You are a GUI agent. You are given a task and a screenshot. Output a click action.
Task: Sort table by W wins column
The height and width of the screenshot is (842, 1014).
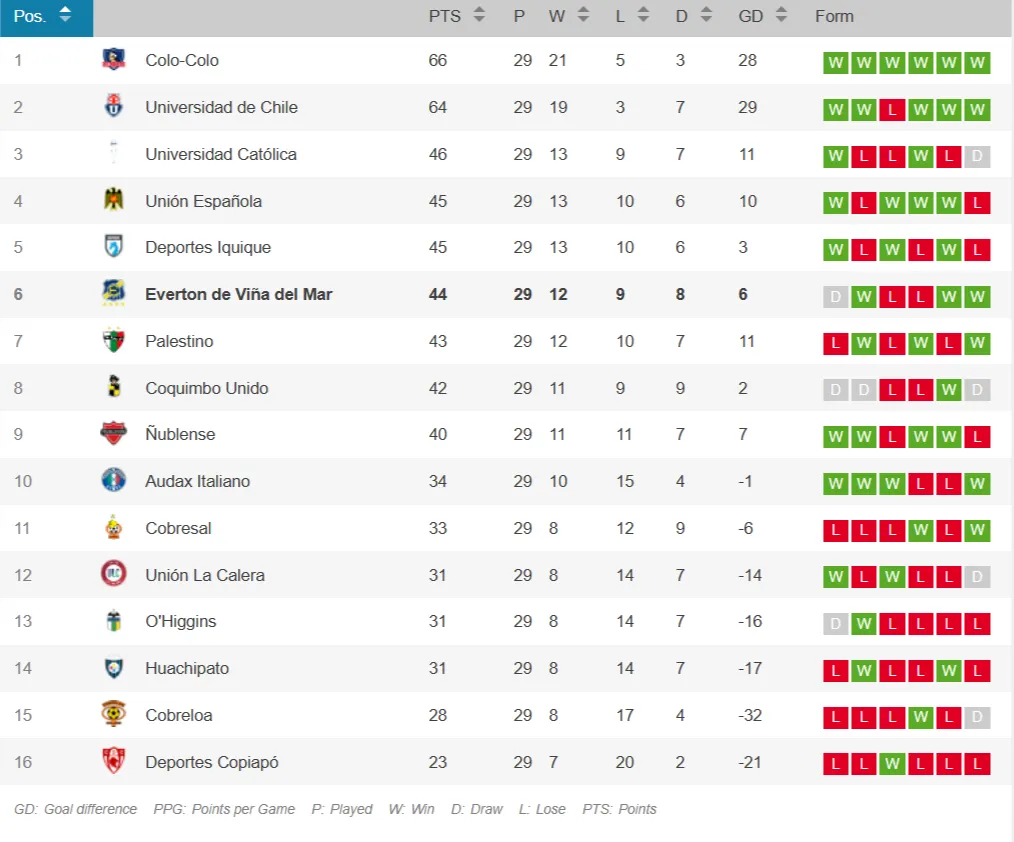point(583,15)
